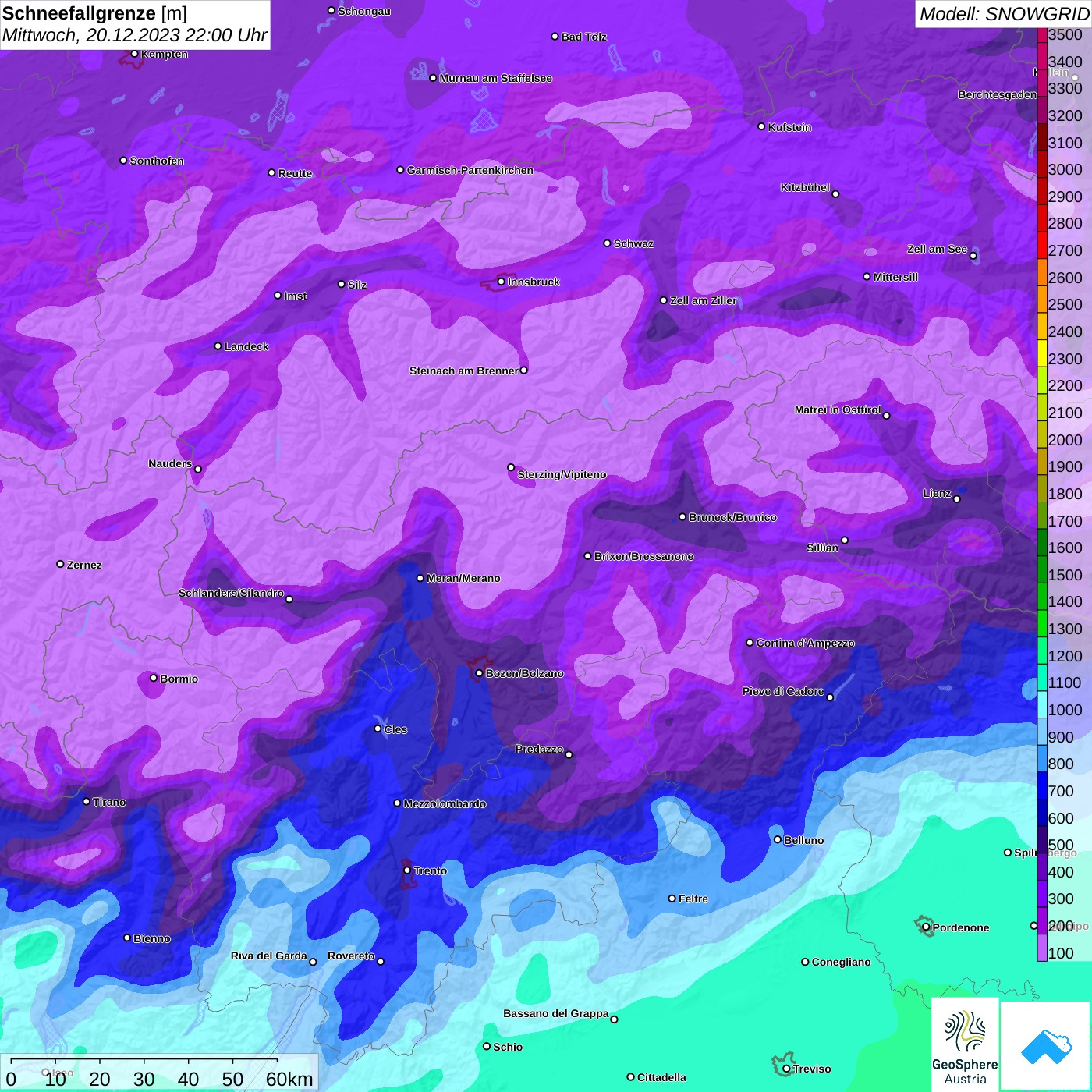Click the Kufstein location dot
Viewport: 1092px width, 1092px height.
pyautogui.click(x=761, y=126)
